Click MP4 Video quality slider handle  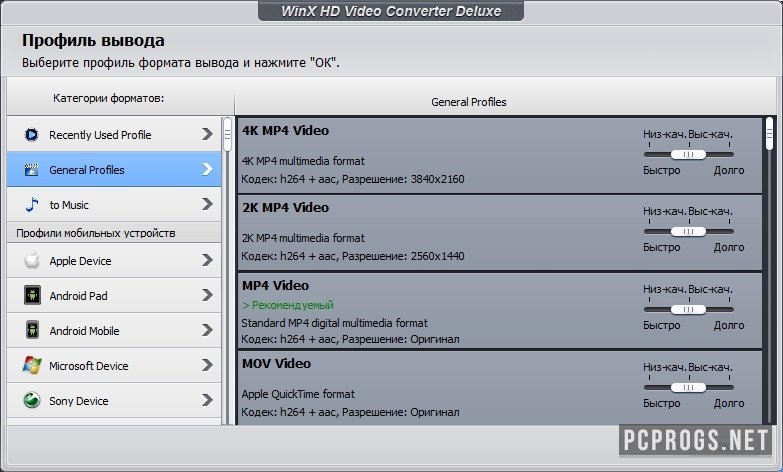pyautogui.click(x=688, y=309)
